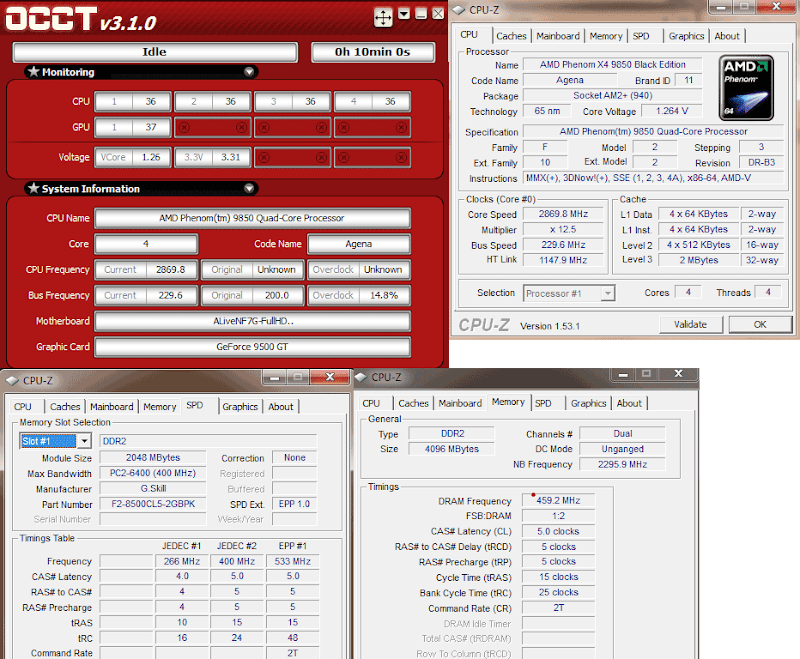Click the CPU Name field in OCCT
Viewport: 800px width, 659px height.
[252, 218]
